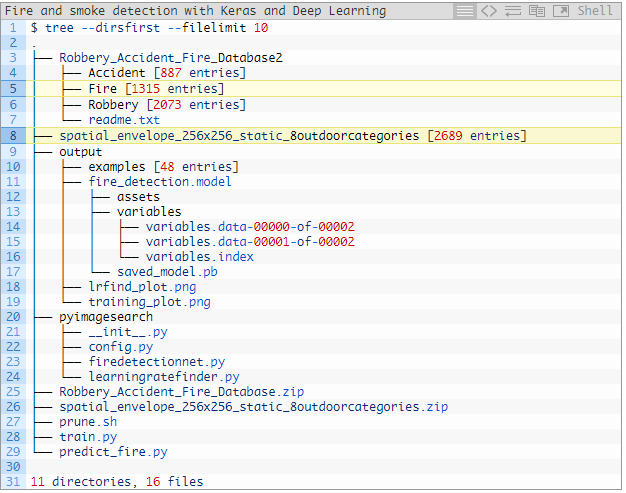
Task: Click fire_detection.model entry
Action: pyautogui.click(x=160, y=182)
